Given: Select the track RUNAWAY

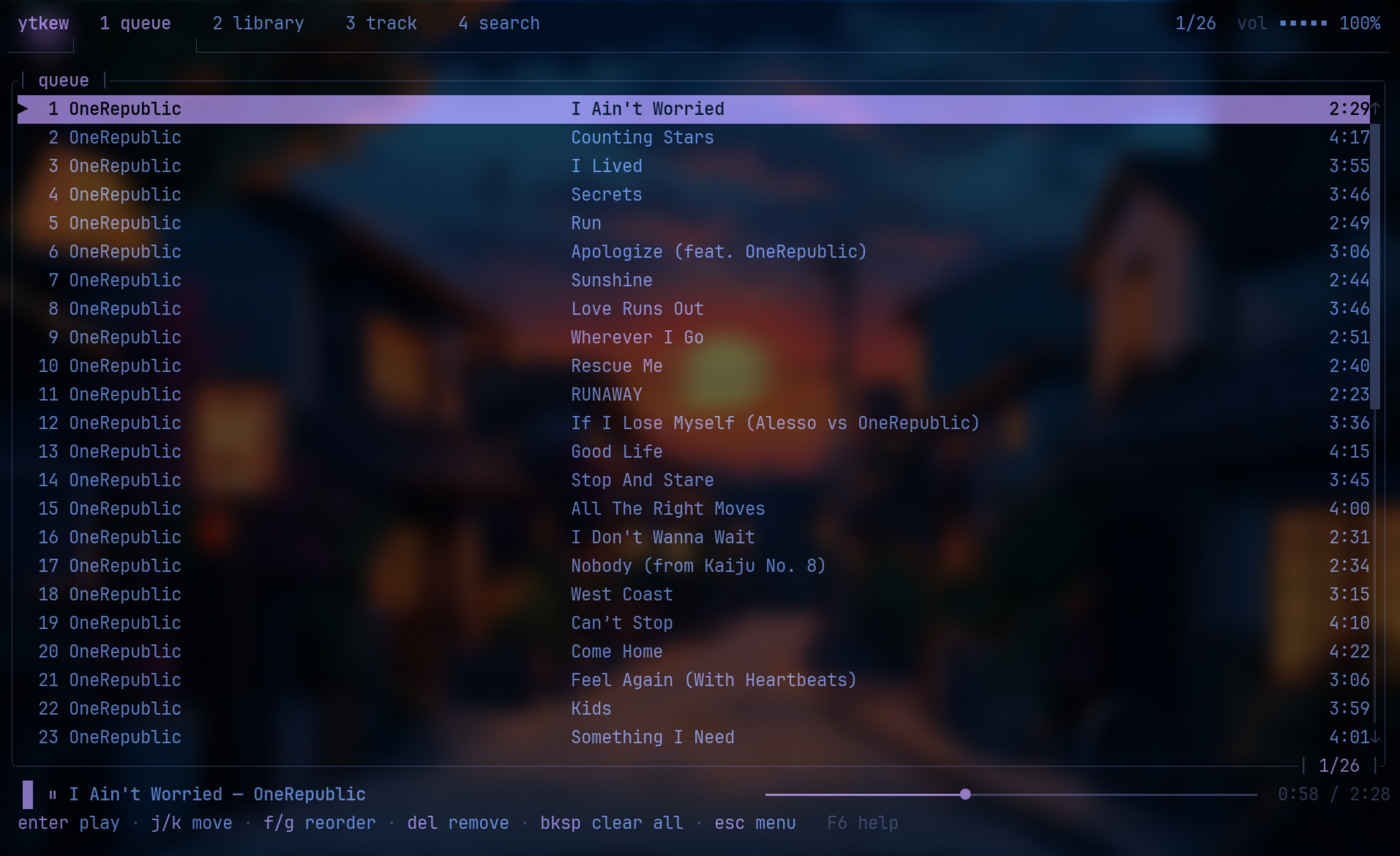Looking at the screenshot, I should tap(693, 394).
